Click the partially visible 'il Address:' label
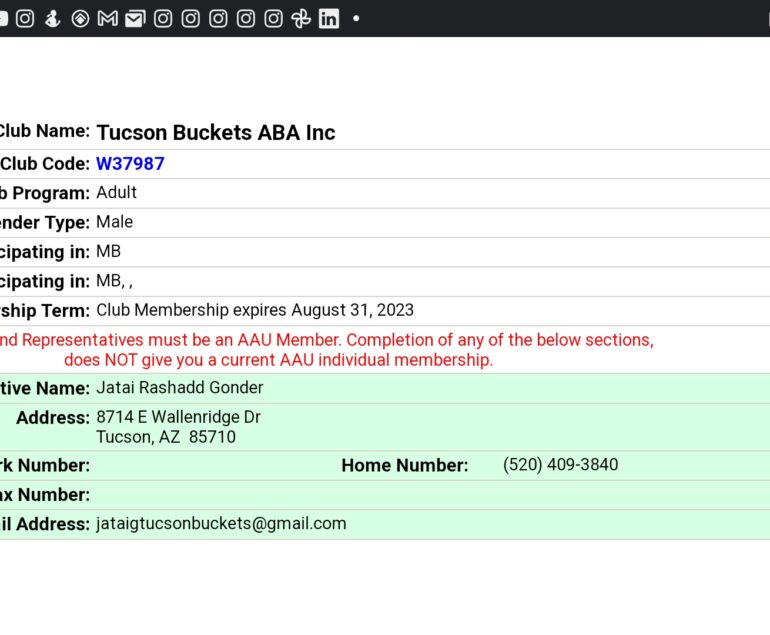 coord(45,525)
